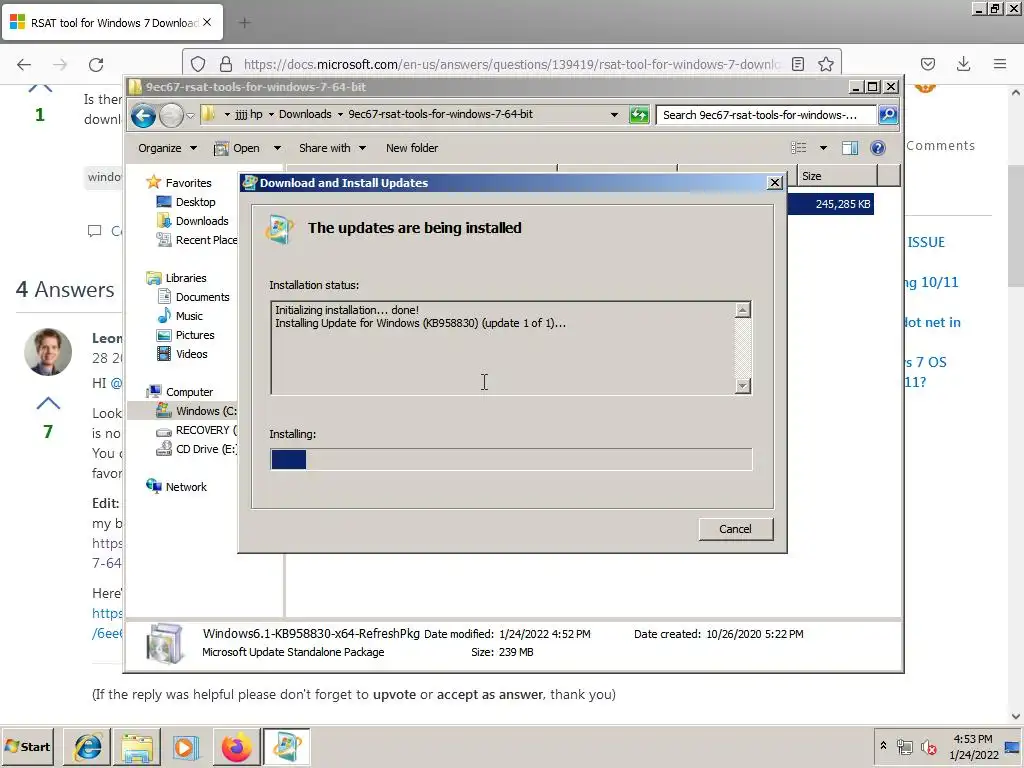Viewport: 1024px width, 768px height.
Task: Expand the view options dropdown arrow
Action: (824, 148)
